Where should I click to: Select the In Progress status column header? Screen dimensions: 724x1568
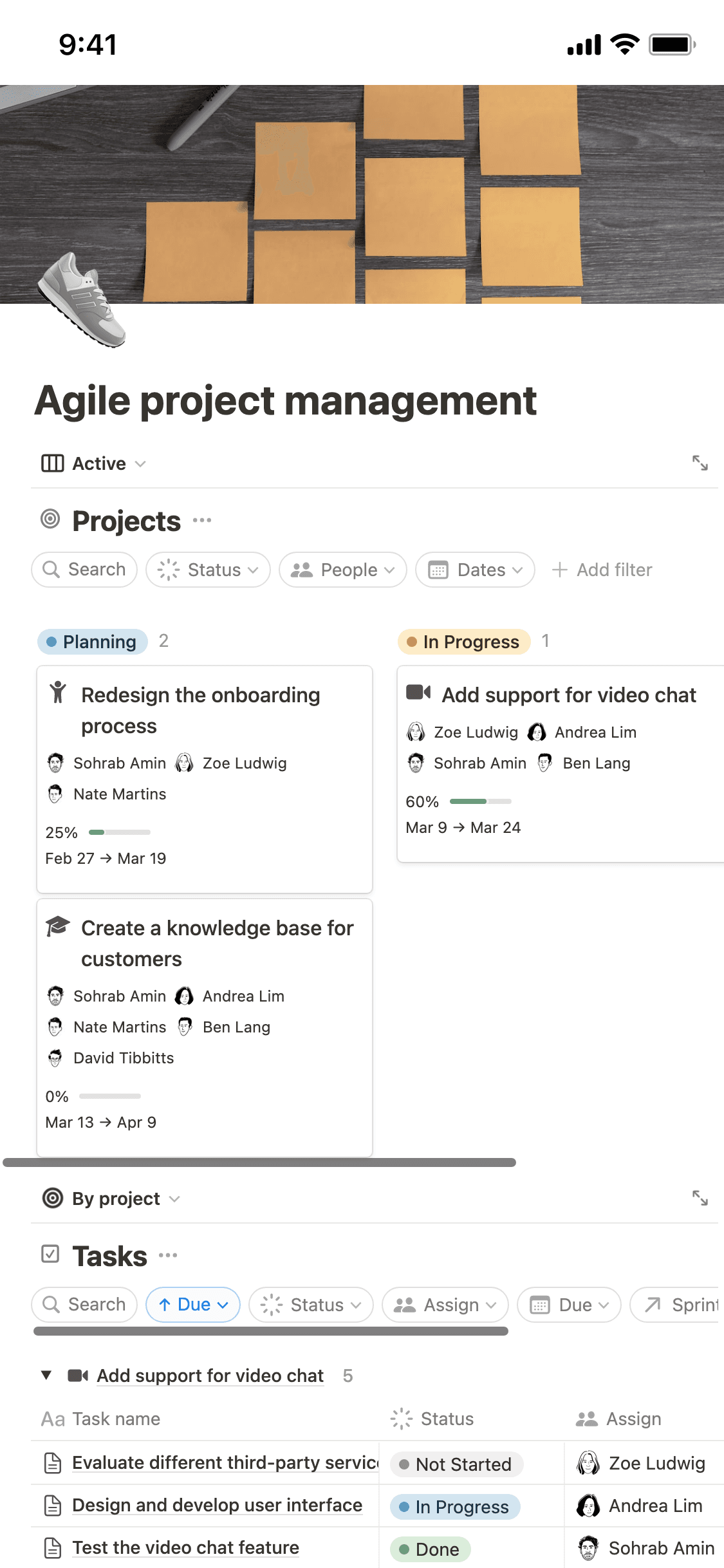pyautogui.click(x=463, y=642)
